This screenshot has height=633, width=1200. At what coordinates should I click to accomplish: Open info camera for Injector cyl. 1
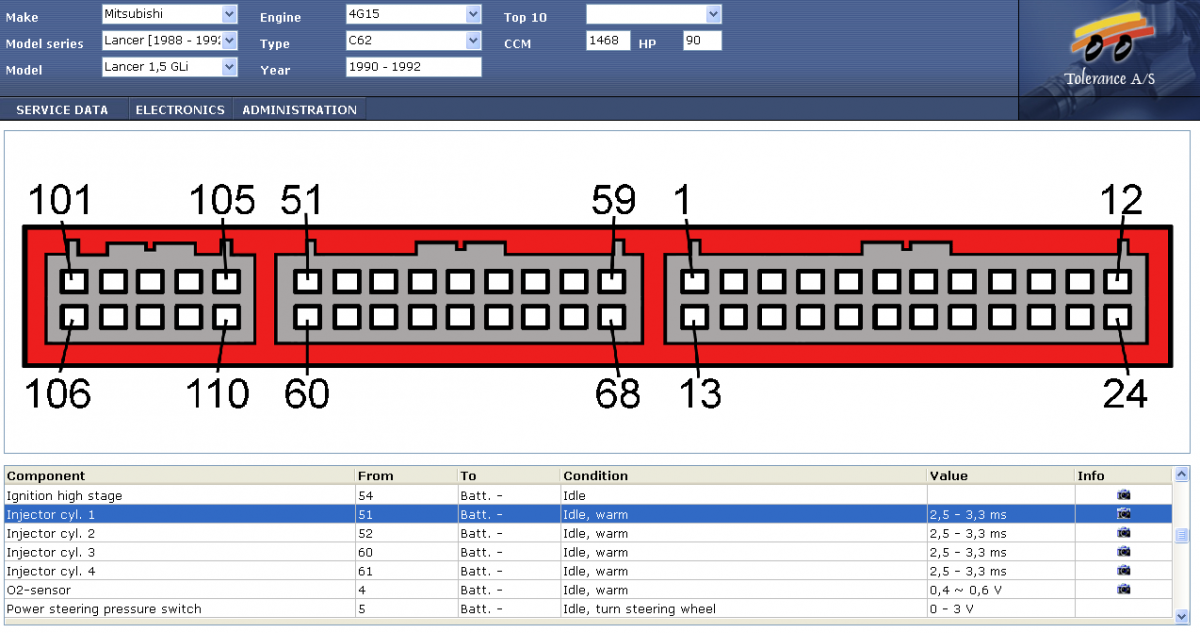1124,514
